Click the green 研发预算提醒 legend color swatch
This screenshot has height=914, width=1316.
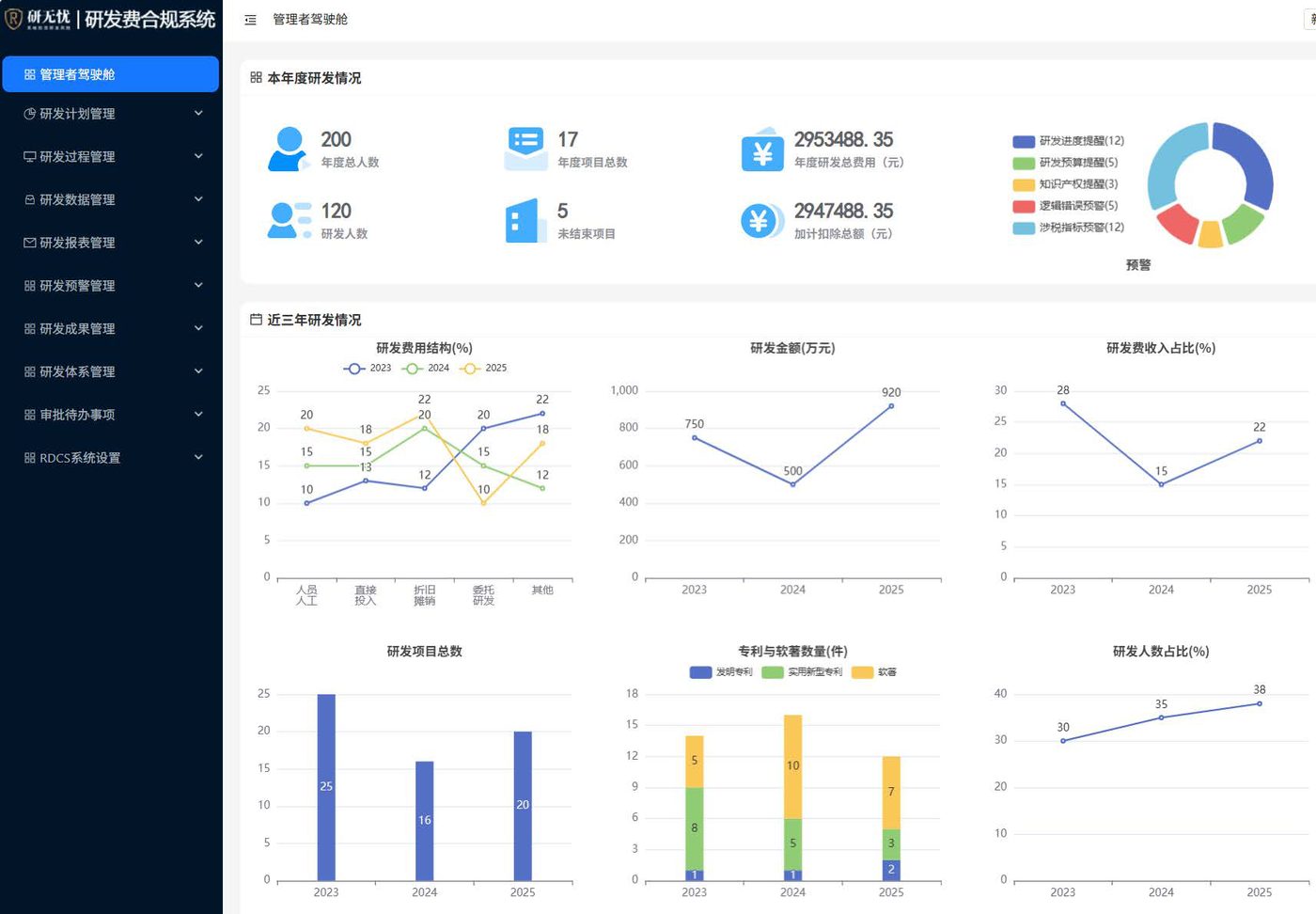(x=1024, y=163)
